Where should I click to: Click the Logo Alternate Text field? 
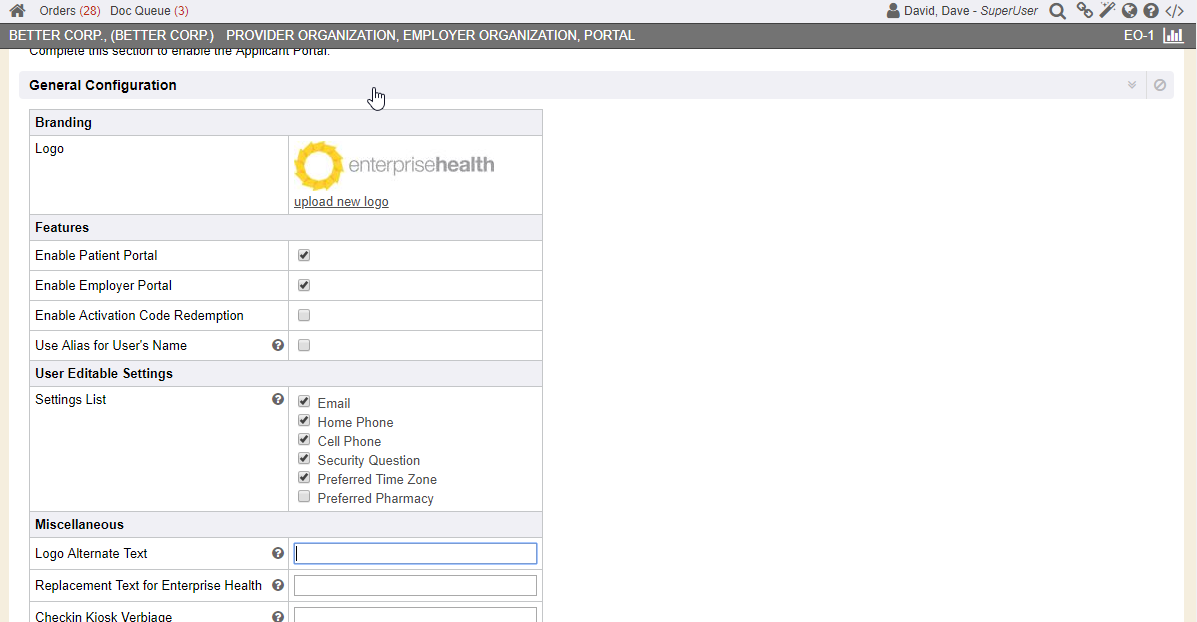(x=415, y=553)
